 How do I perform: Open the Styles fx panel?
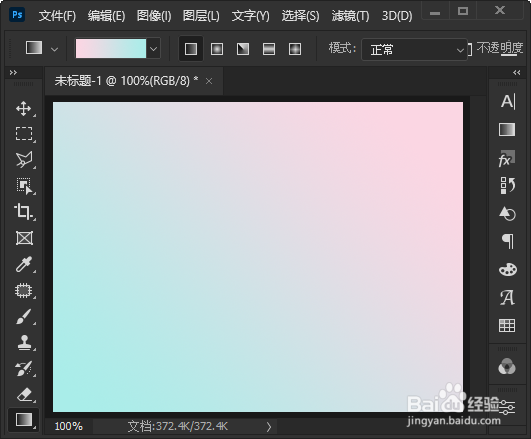507,159
